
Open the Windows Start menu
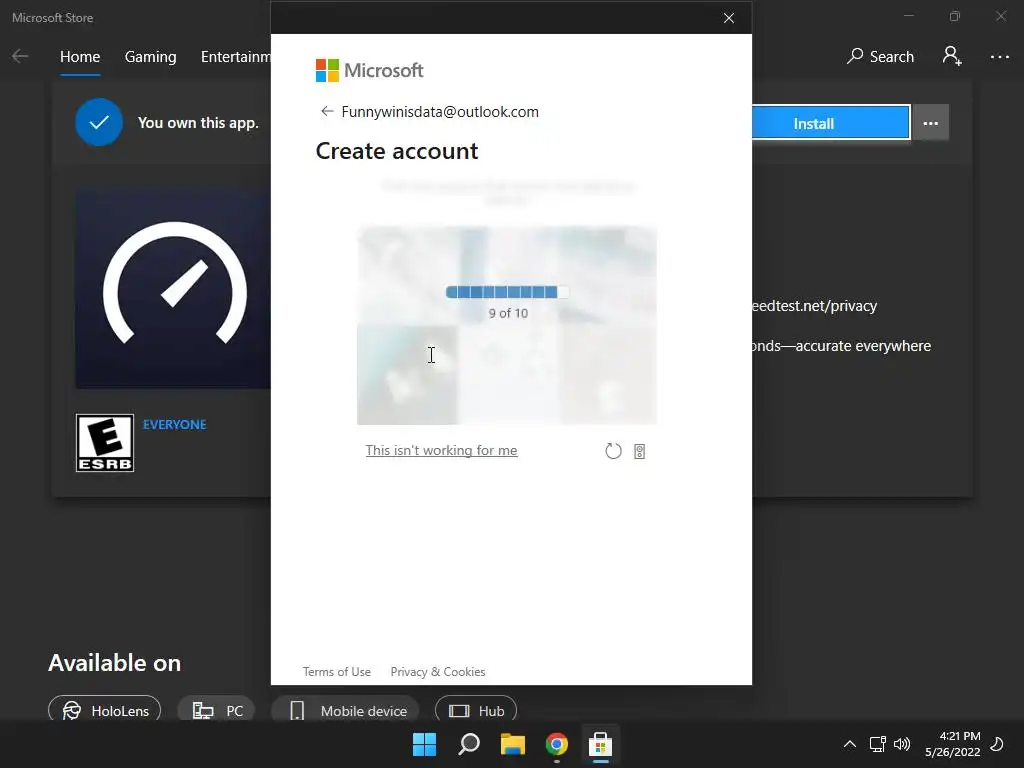coord(424,744)
